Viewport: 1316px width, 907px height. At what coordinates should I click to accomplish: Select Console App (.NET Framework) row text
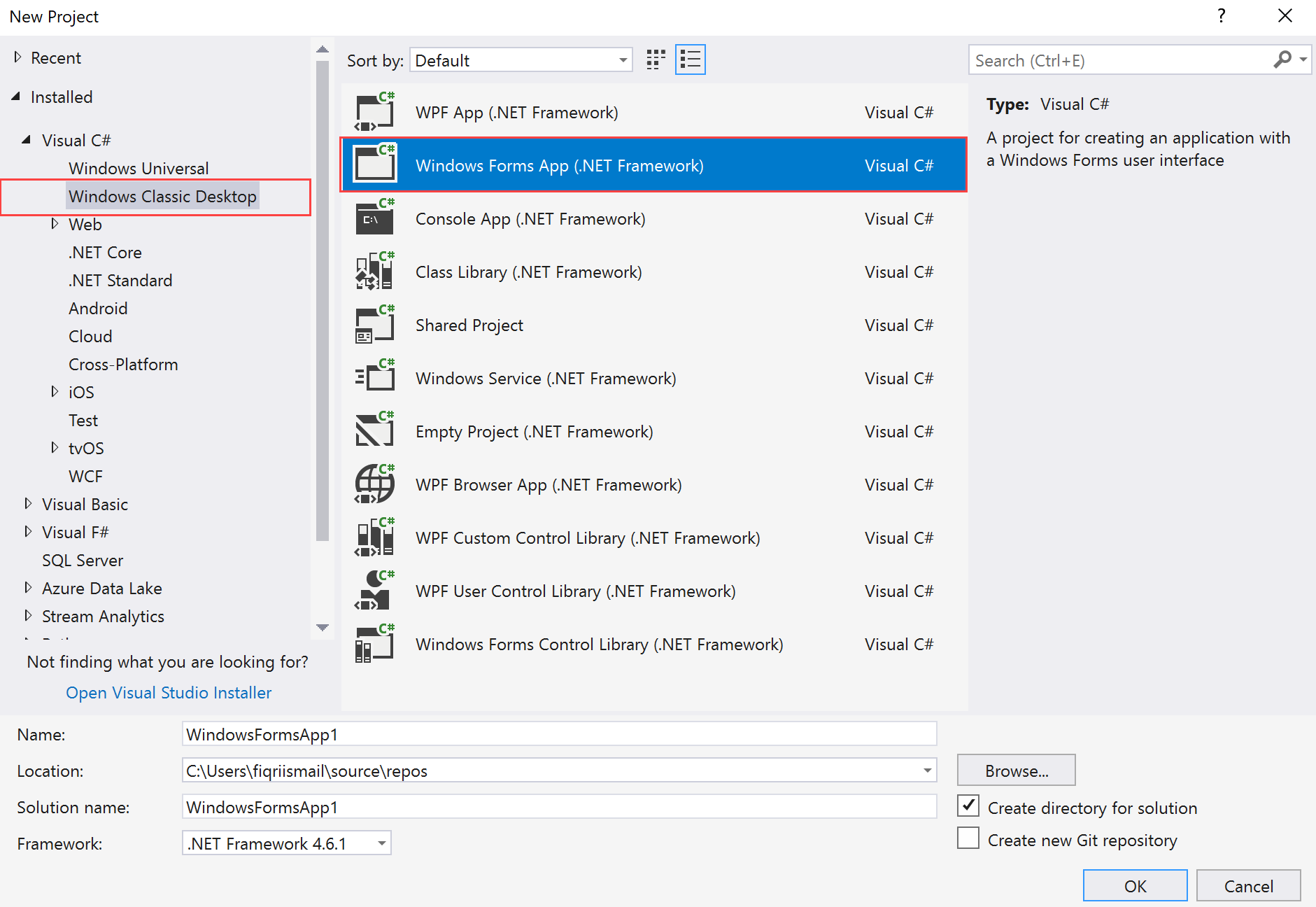coord(530,219)
